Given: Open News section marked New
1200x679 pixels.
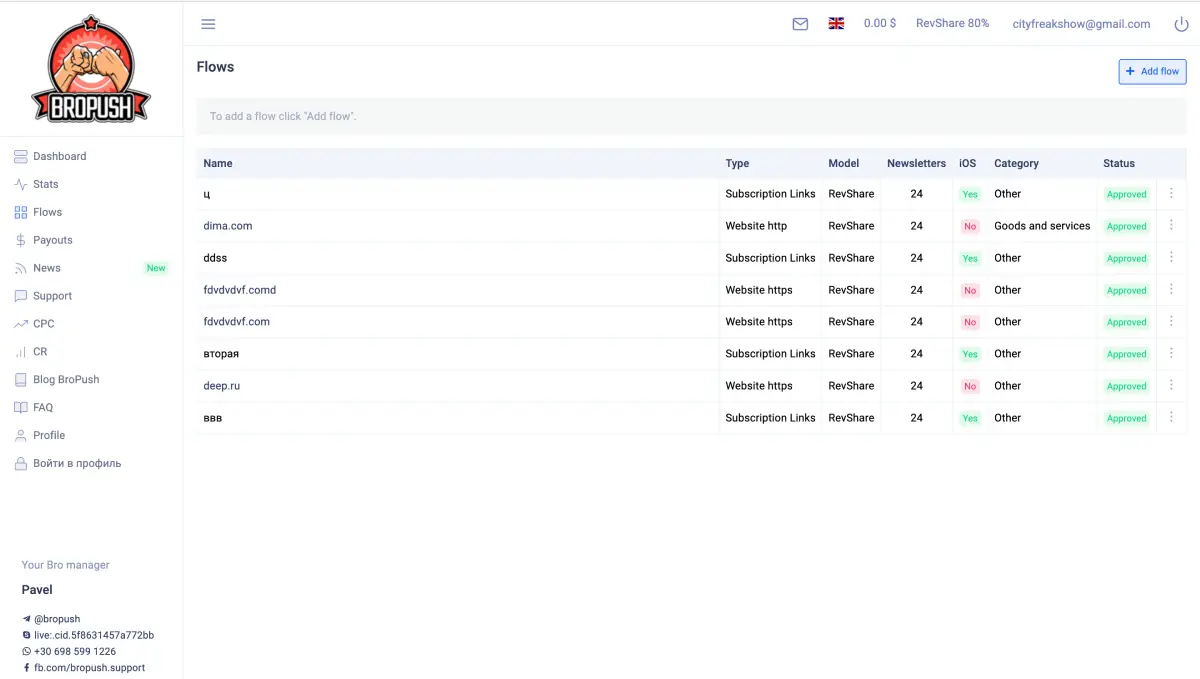Looking at the screenshot, I should 46,268.
